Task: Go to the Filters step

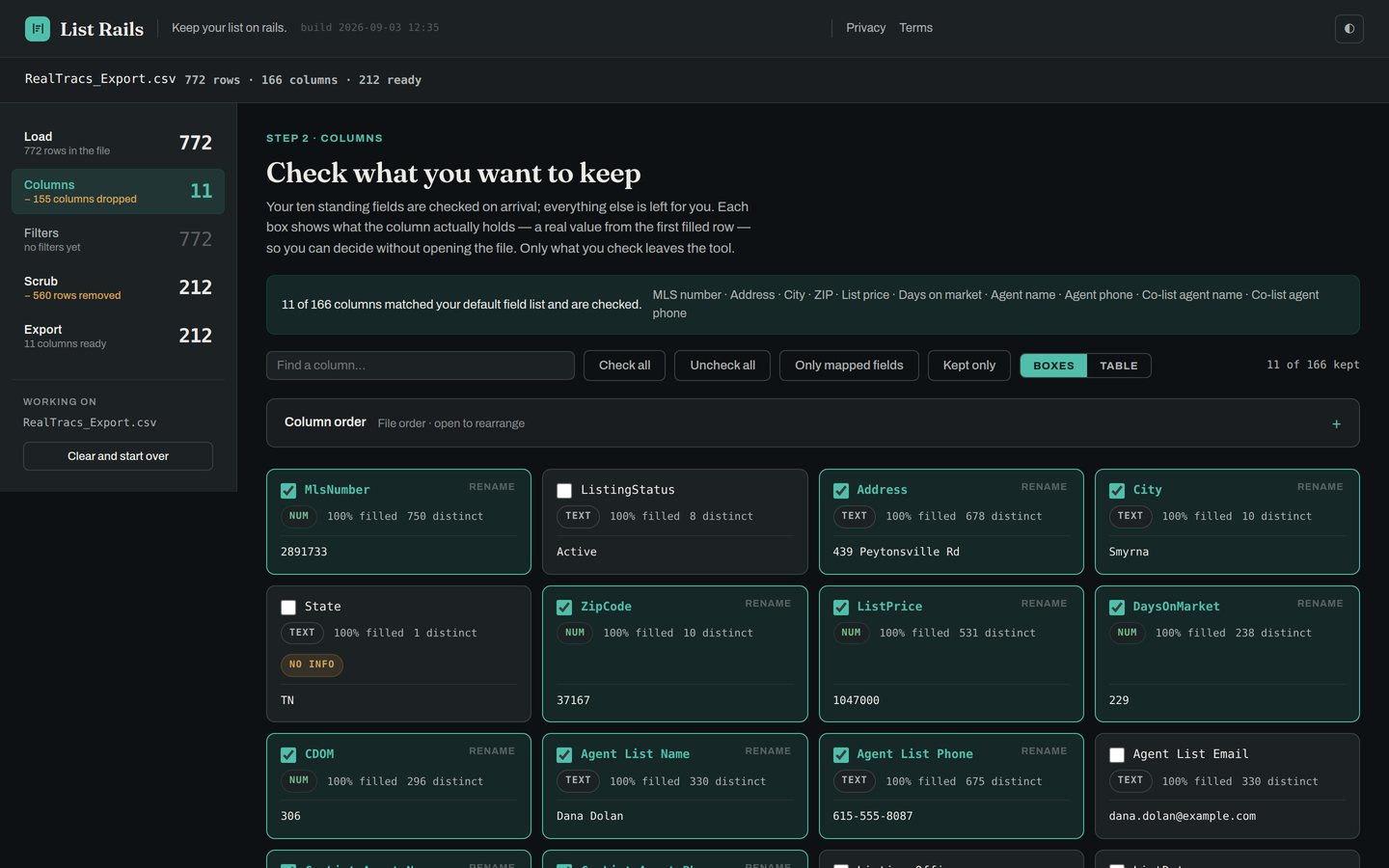Action: pyautogui.click(x=118, y=239)
